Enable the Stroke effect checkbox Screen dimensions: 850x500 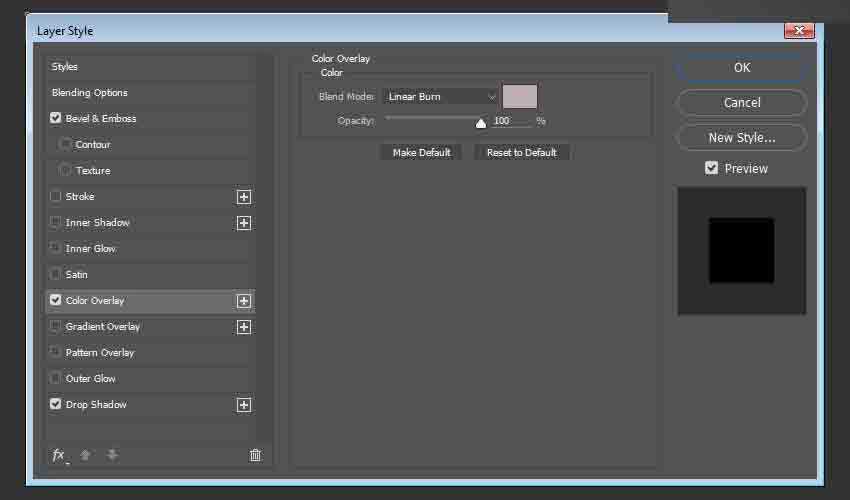pyautogui.click(x=56, y=197)
